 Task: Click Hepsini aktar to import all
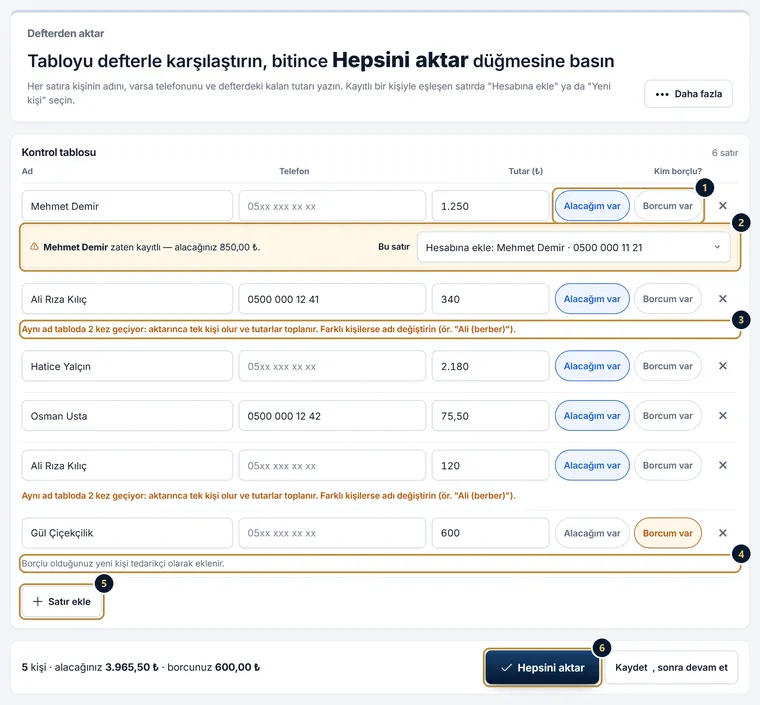[542, 668]
